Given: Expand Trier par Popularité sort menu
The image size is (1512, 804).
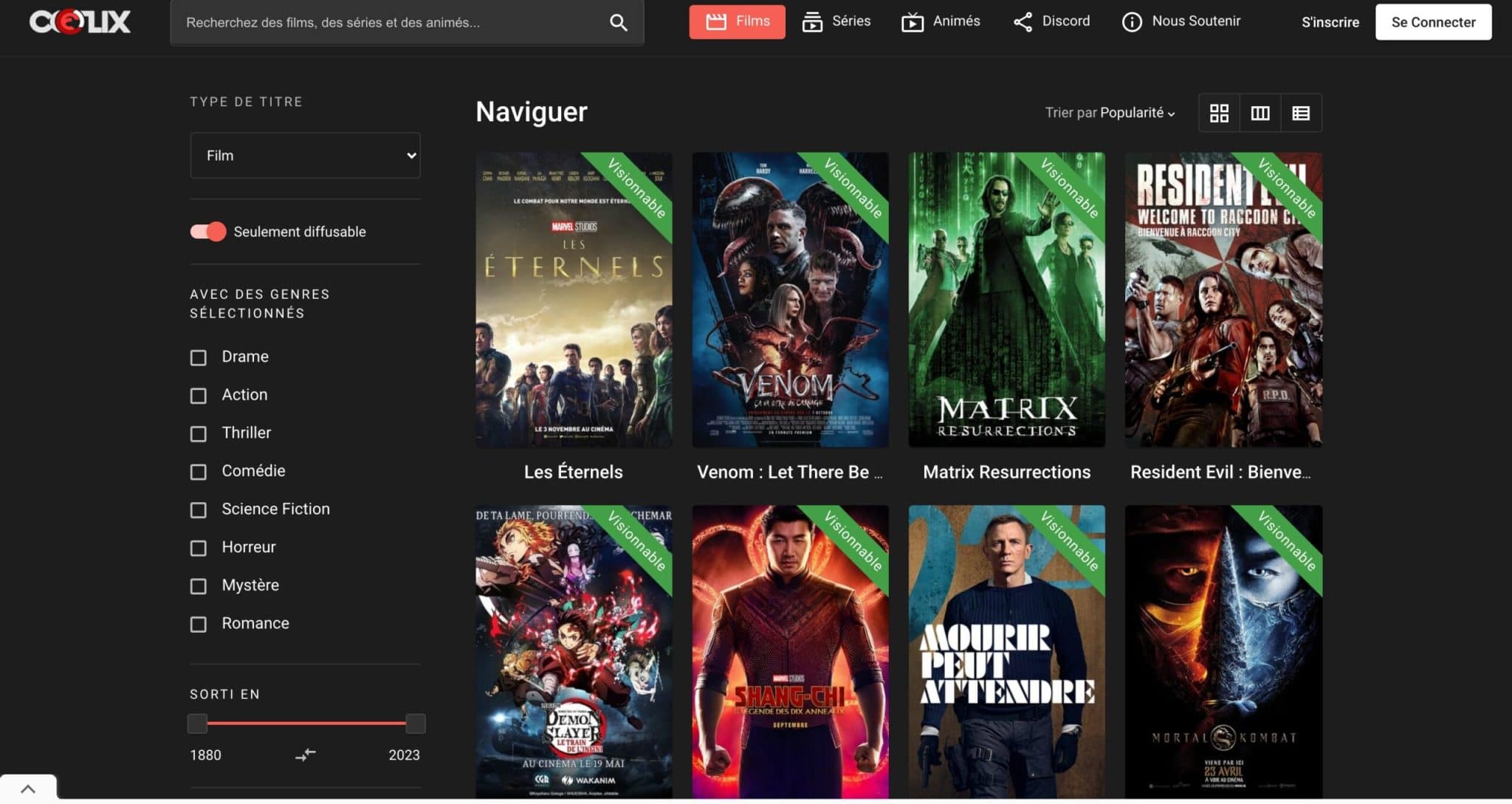Looking at the screenshot, I should coord(1110,113).
